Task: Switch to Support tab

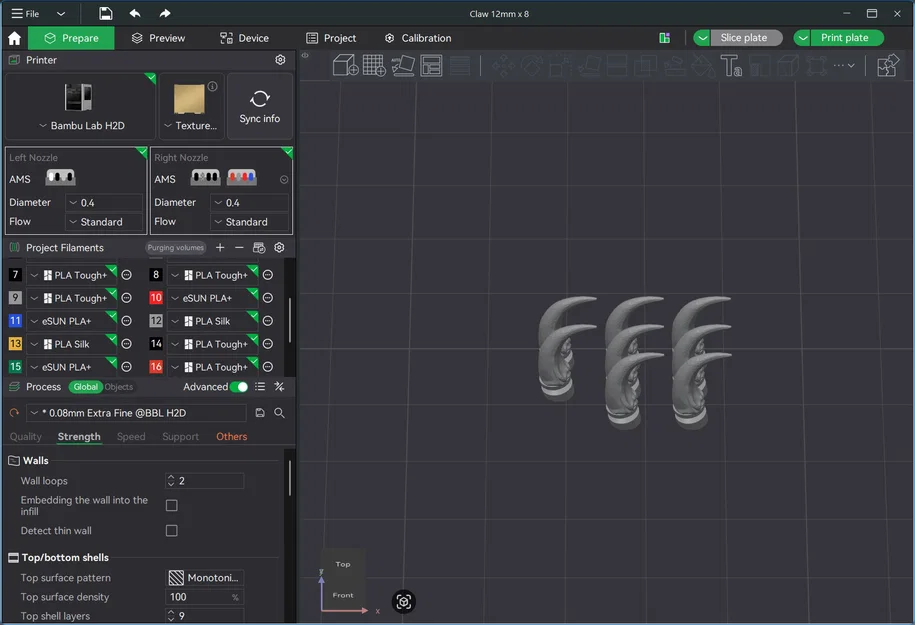Action: [180, 437]
